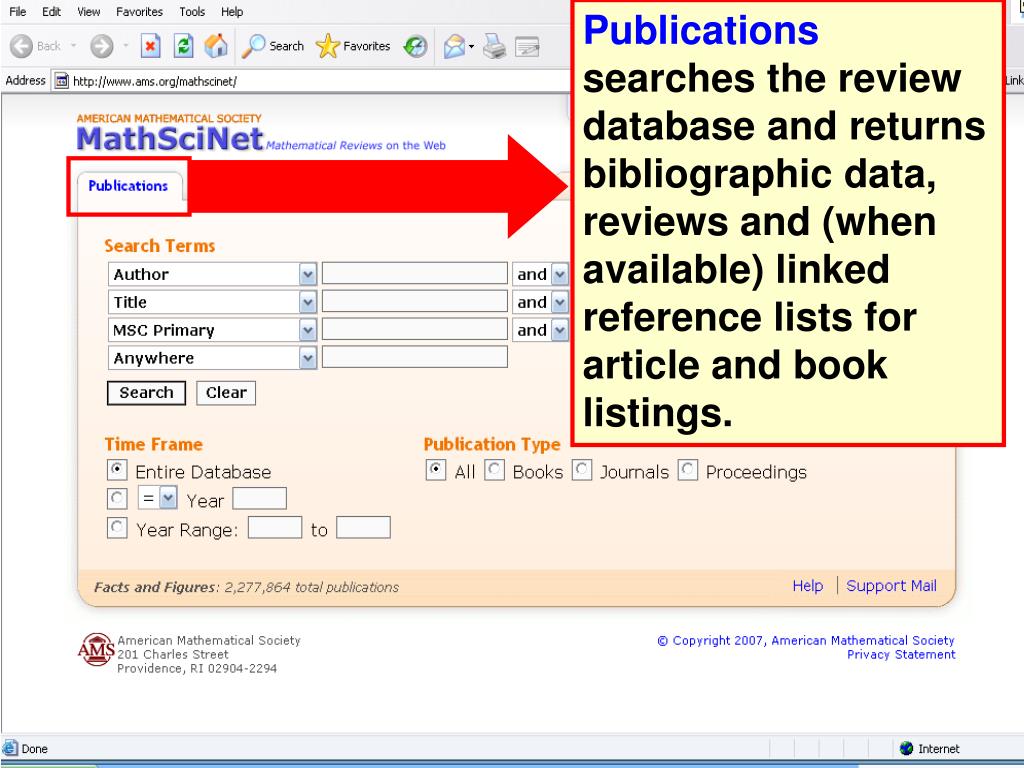Open the Author search field dropdown
Screen dimensions: 1024x768
point(308,274)
